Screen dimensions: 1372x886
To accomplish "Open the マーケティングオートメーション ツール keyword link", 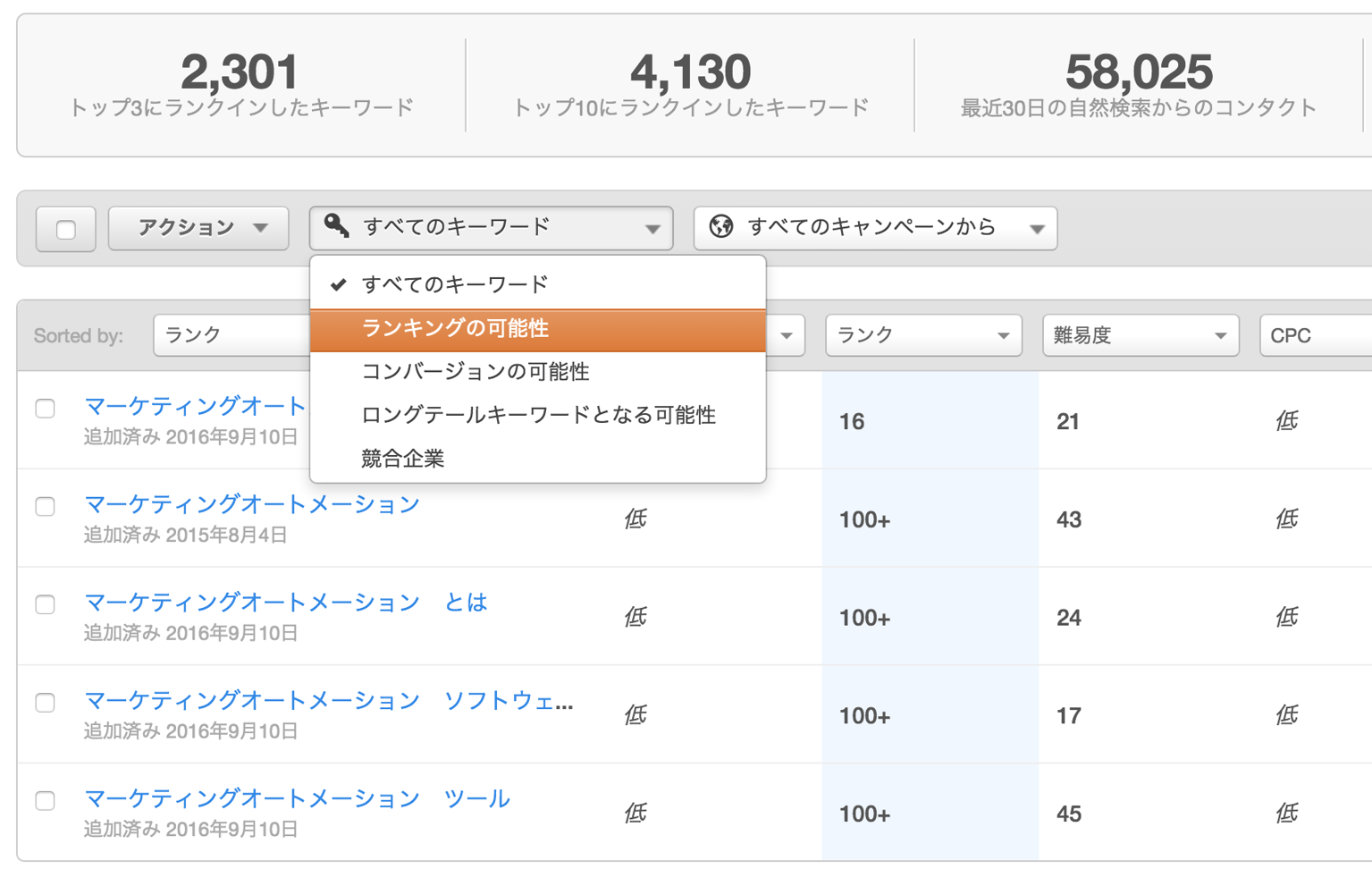I will pos(297,798).
